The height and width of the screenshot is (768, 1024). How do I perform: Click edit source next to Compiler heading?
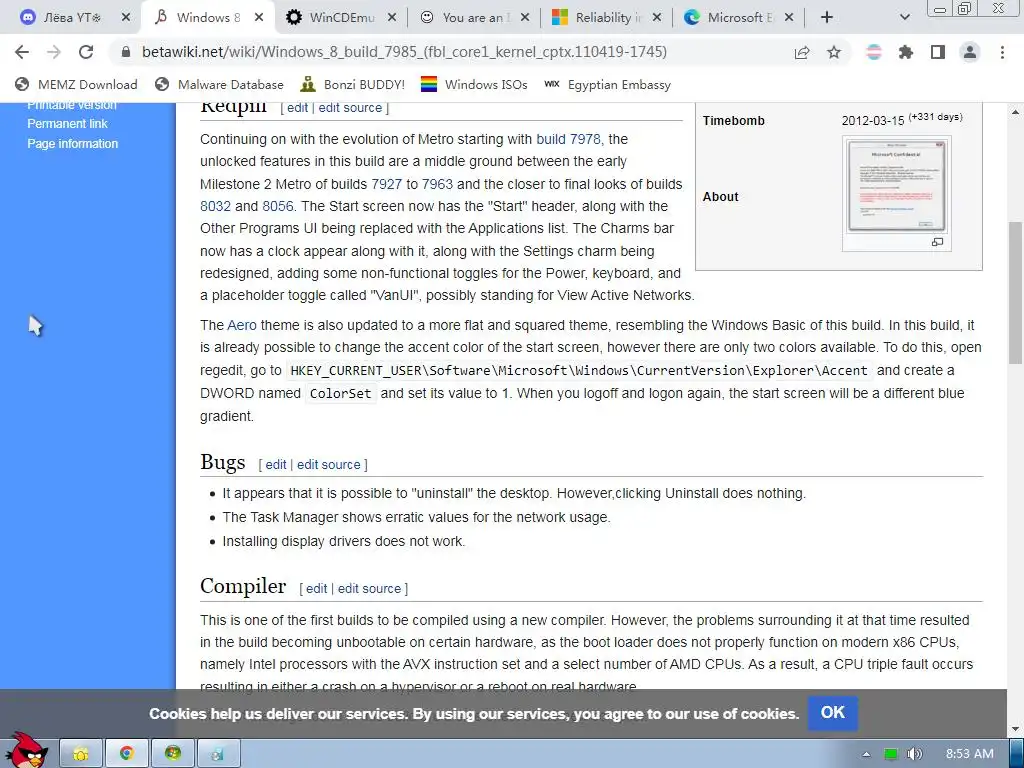370,588
